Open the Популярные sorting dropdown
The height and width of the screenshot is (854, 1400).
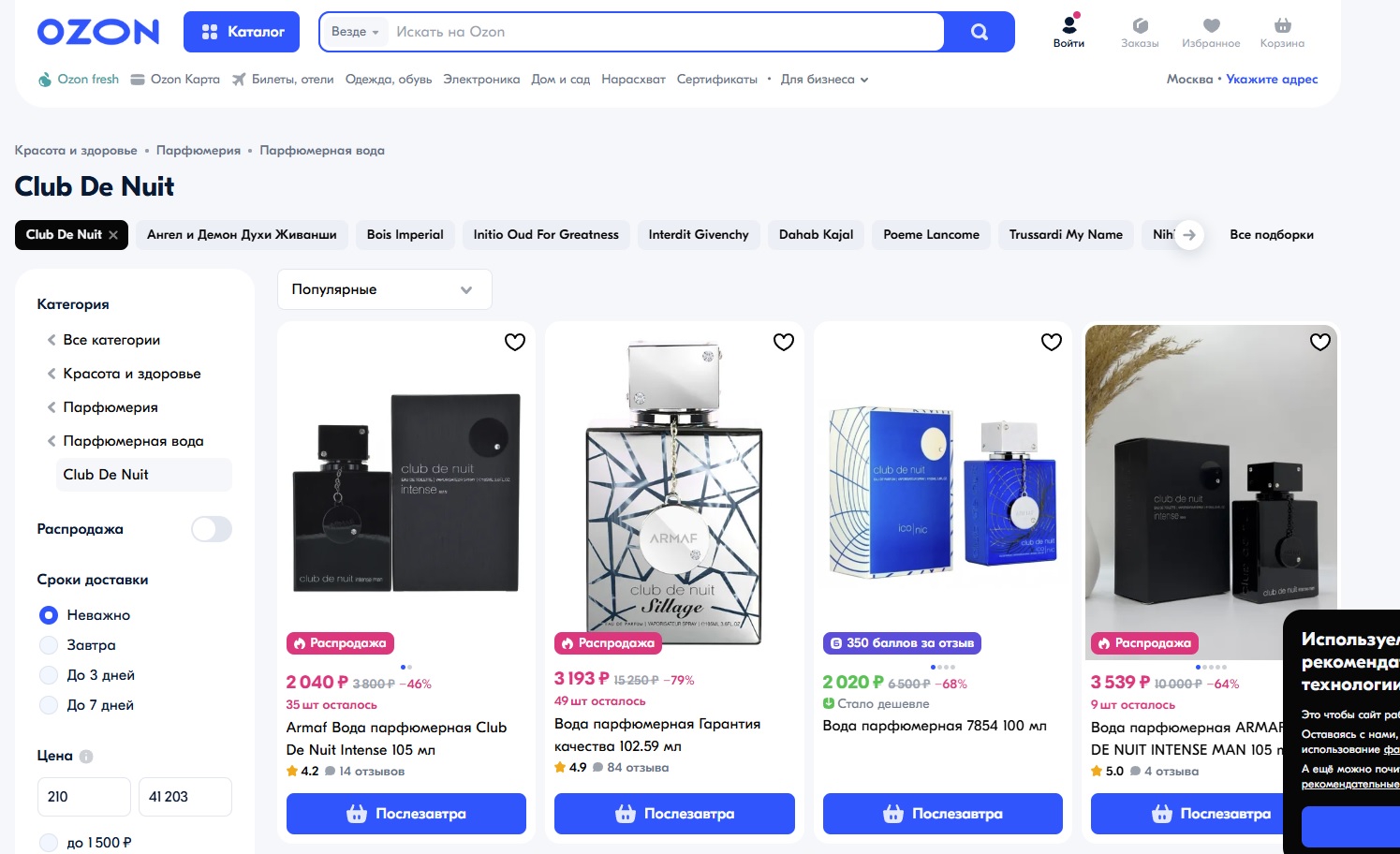[384, 289]
